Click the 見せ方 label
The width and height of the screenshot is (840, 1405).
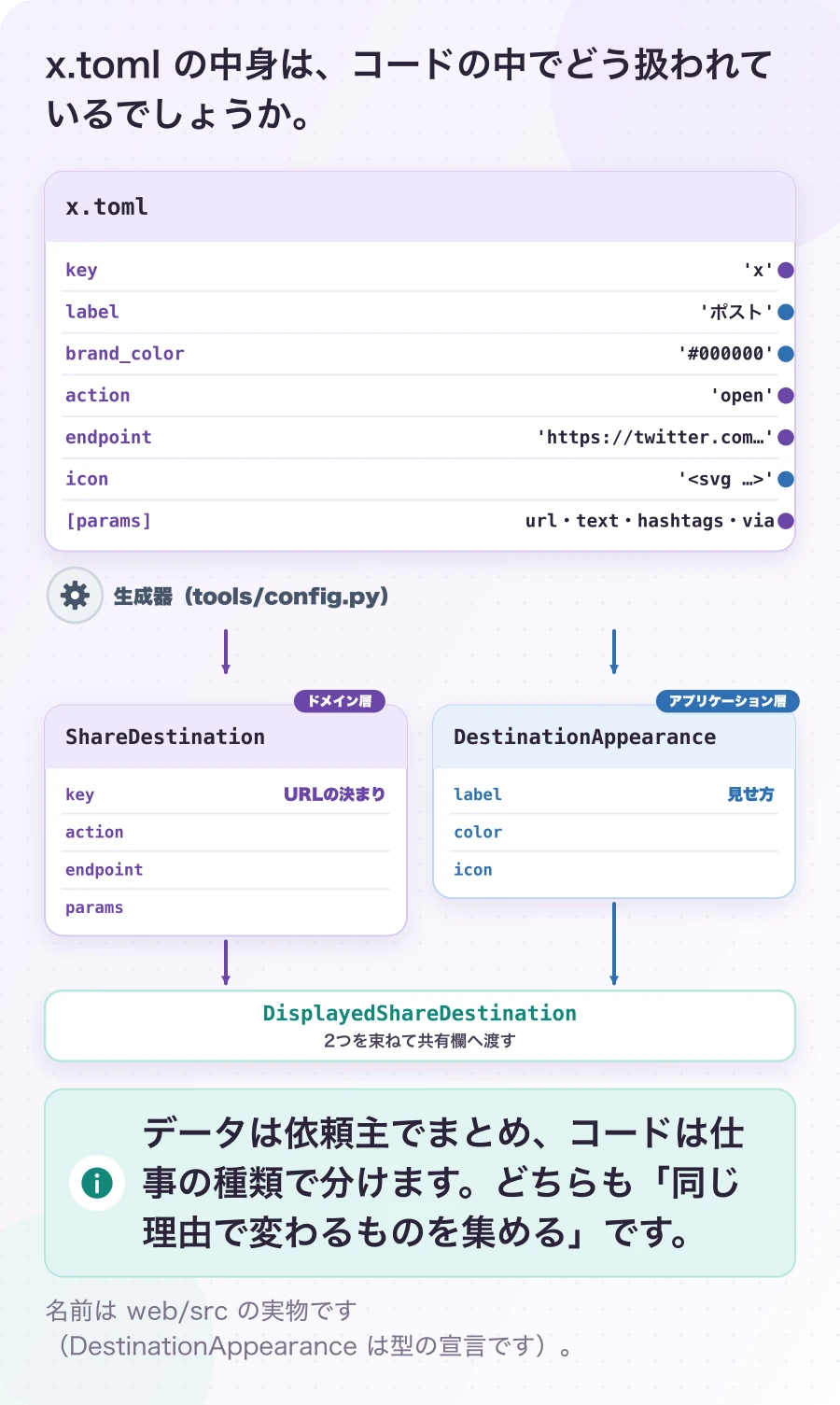click(750, 794)
